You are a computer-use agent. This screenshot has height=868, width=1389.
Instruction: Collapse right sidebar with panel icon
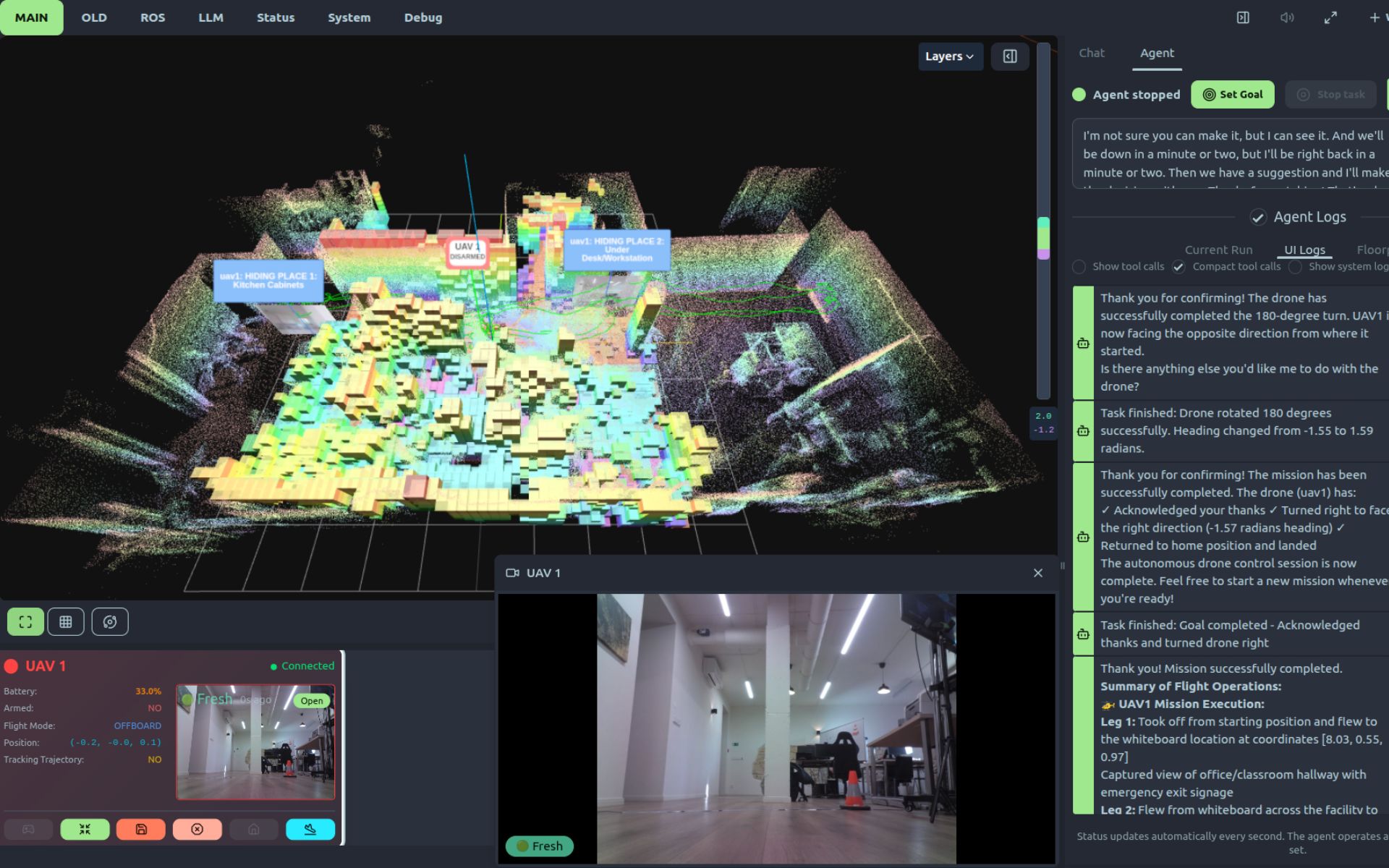(x=1242, y=17)
